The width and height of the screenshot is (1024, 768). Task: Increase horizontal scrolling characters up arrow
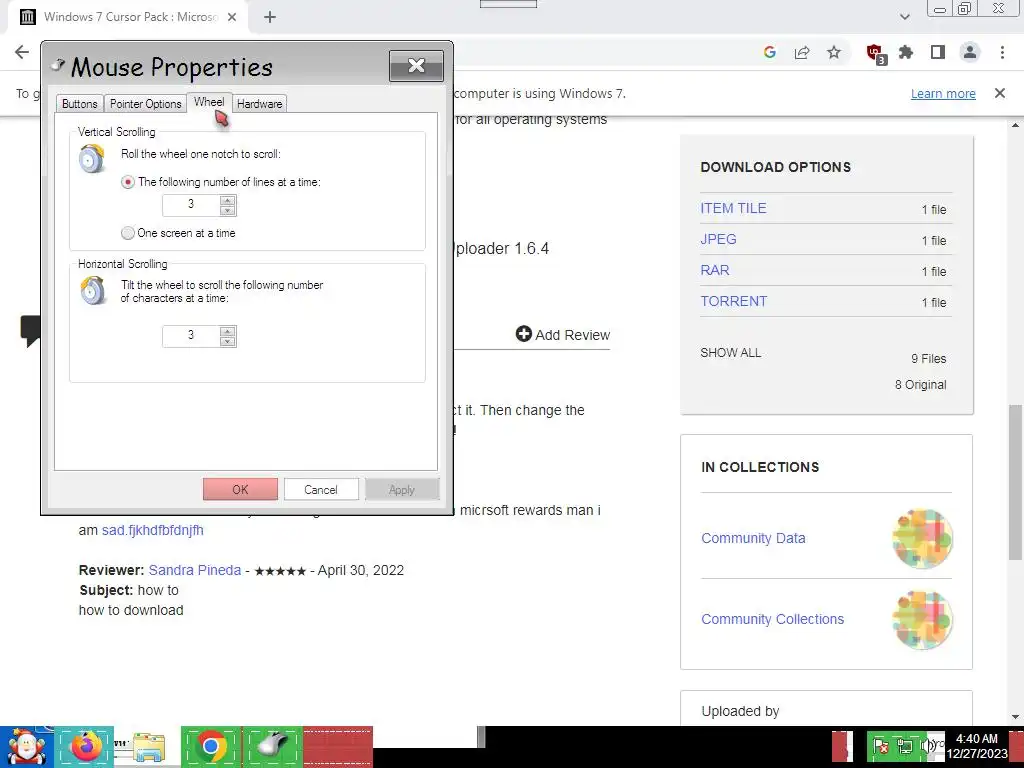[227, 331]
